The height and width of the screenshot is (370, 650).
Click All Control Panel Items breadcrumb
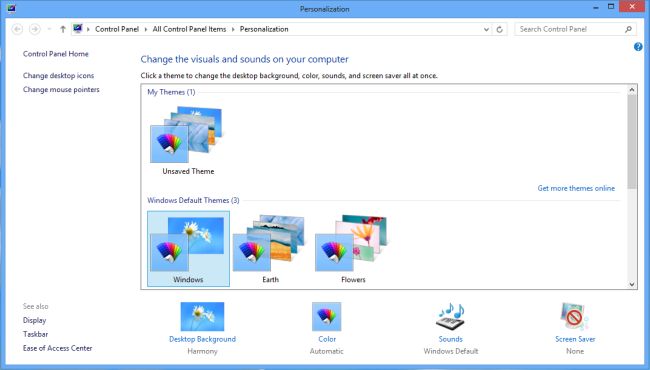click(x=189, y=29)
